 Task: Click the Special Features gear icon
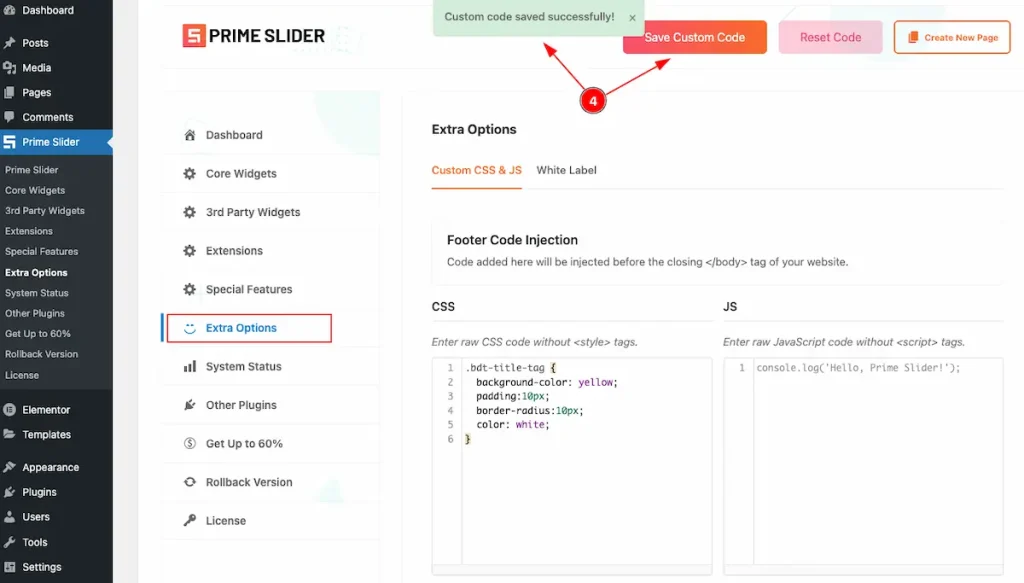[189, 289]
